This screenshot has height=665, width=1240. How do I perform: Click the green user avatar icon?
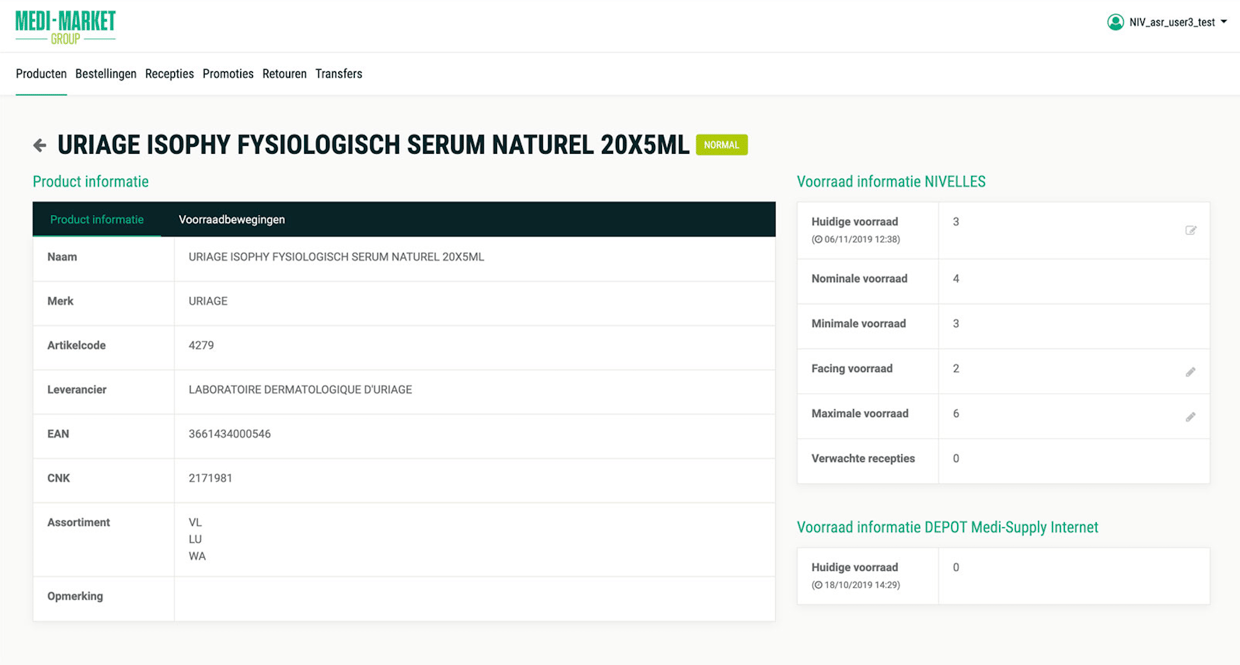pyautogui.click(x=1113, y=22)
